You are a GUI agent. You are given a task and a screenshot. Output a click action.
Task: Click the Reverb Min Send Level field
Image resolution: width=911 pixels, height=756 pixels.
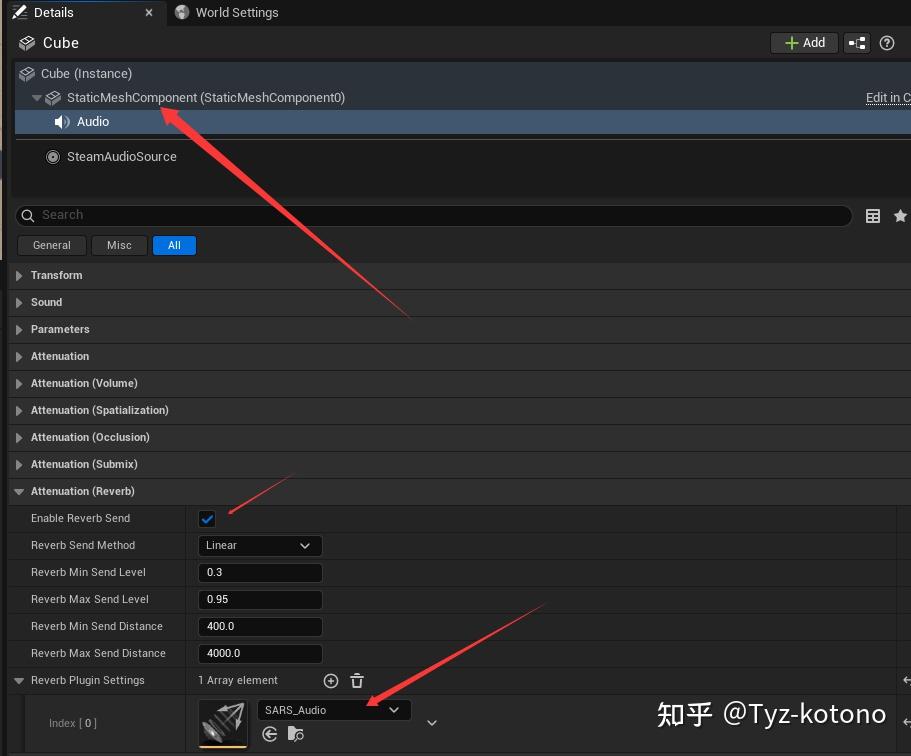[260, 572]
